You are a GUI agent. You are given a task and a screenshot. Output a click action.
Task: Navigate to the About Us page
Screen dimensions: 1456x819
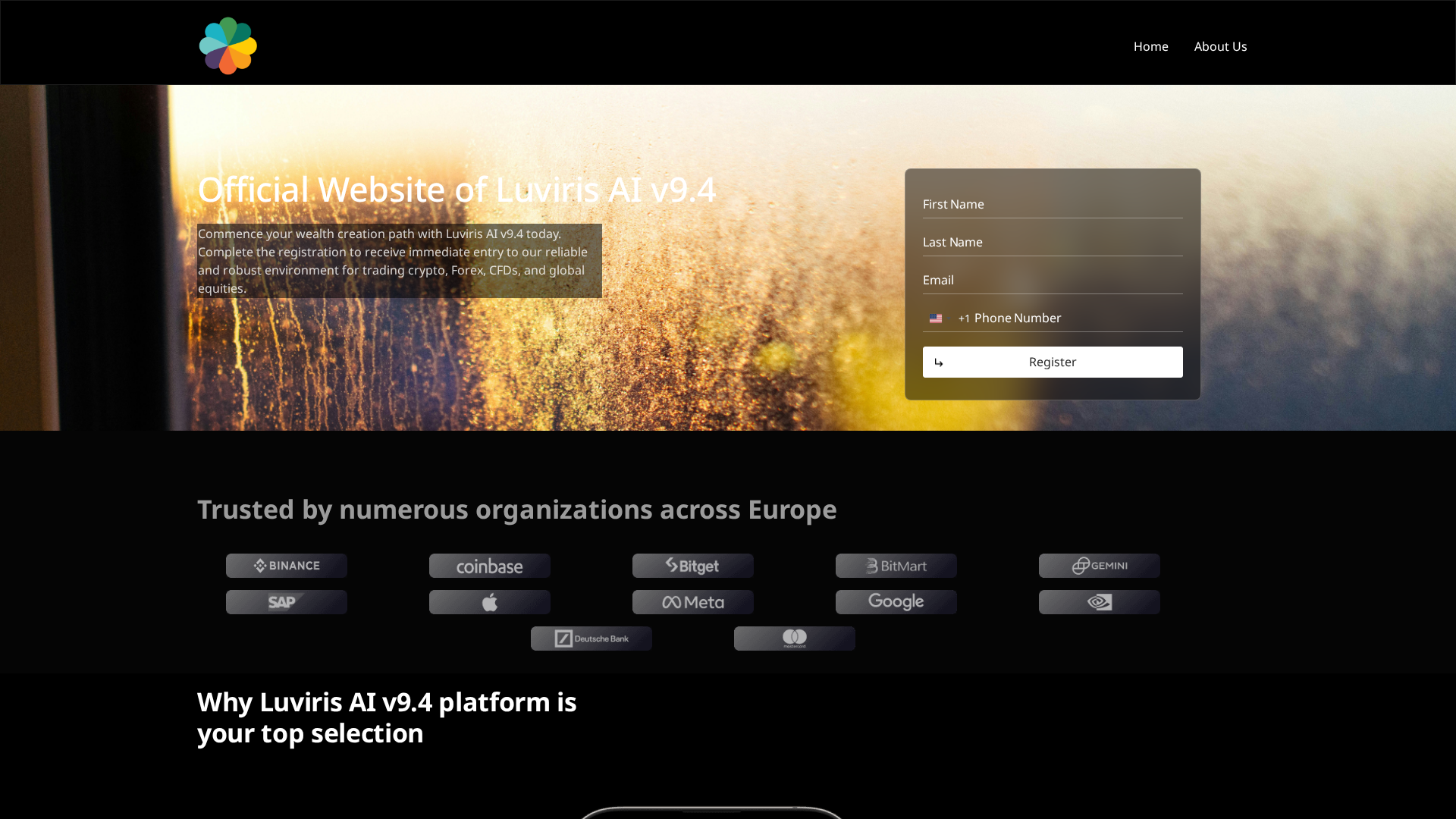(1219, 46)
